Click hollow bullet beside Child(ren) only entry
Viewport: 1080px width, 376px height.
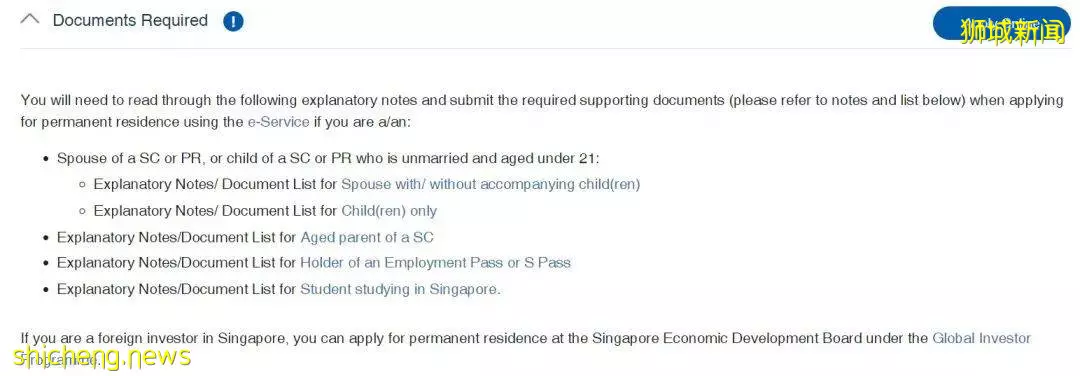click(82, 211)
